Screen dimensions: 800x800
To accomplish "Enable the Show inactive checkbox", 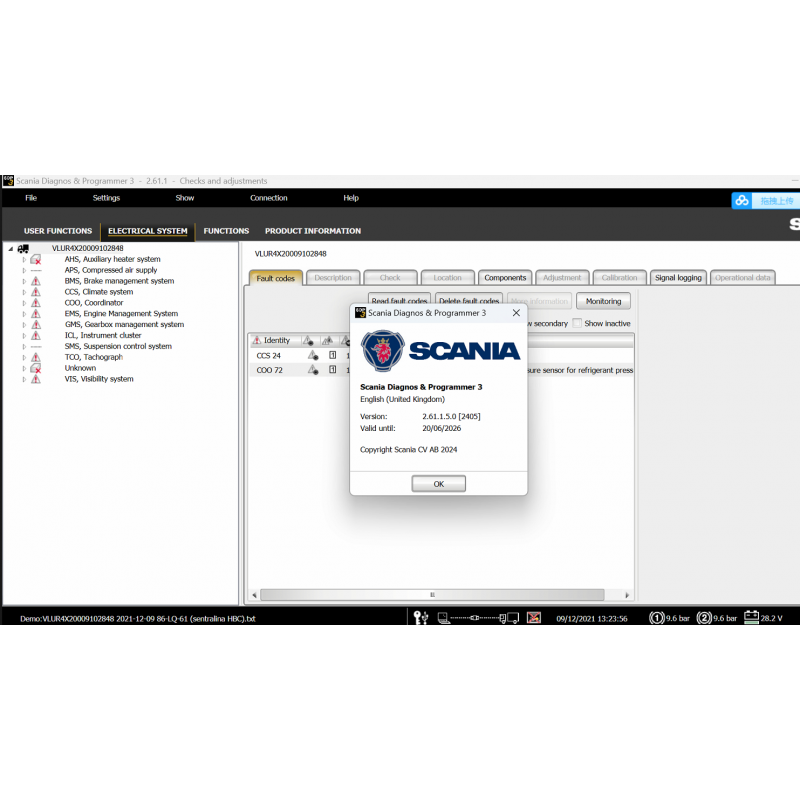I will point(577,322).
